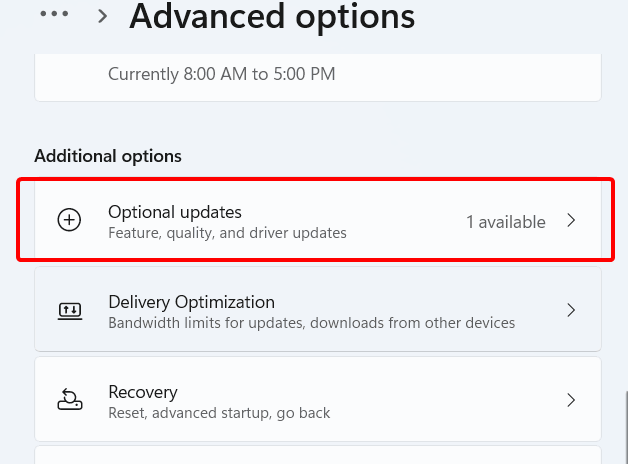Click empty space right of active hours text

pyautogui.click(x=470, y=75)
